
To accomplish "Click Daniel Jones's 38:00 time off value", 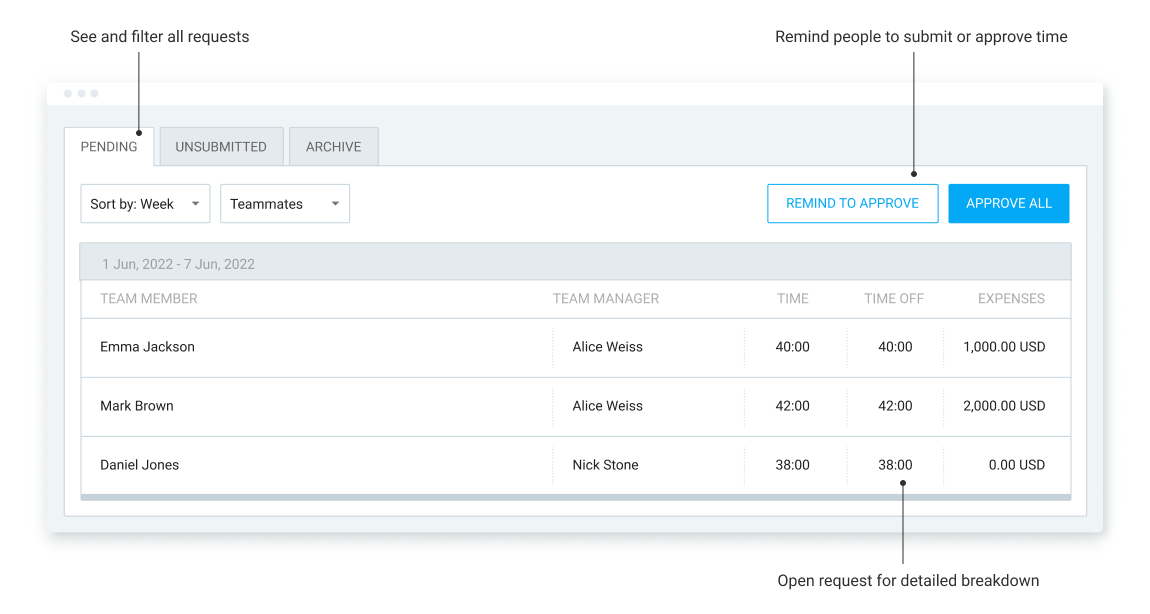I will pyautogui.click(x=895, y=465).
